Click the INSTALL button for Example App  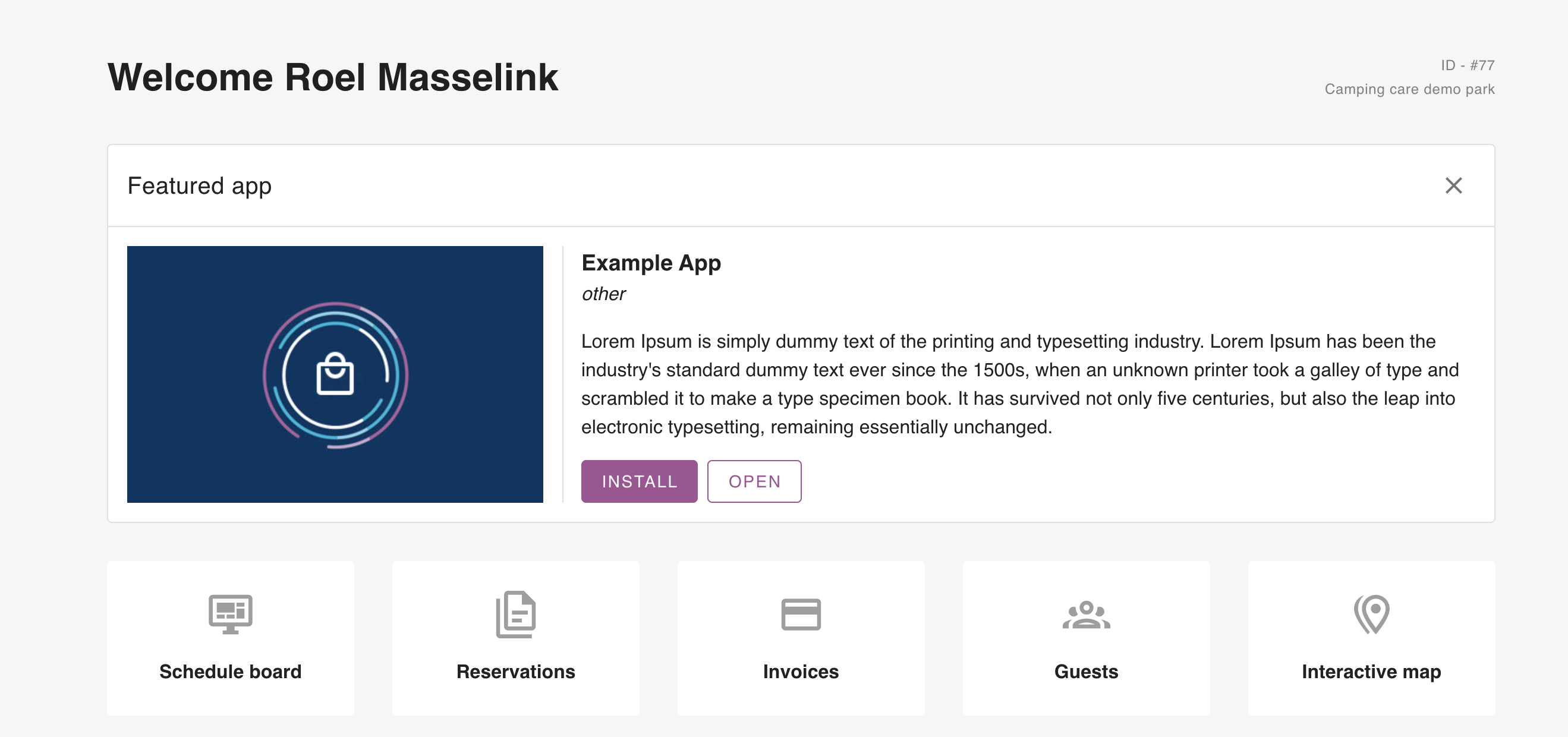click(x=639, y=481)
